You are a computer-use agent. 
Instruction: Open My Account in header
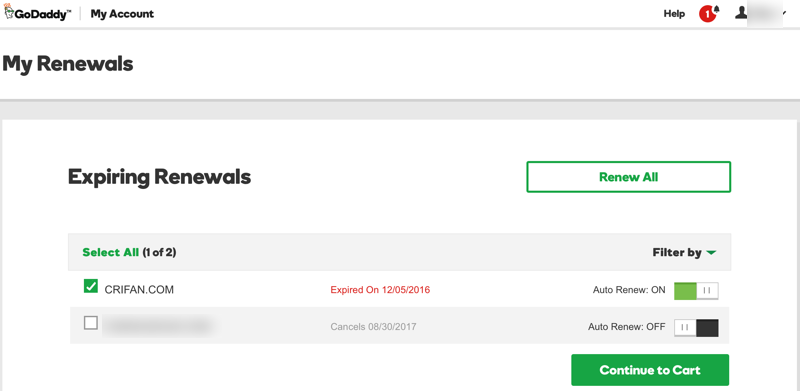click(x=122, y=14)
